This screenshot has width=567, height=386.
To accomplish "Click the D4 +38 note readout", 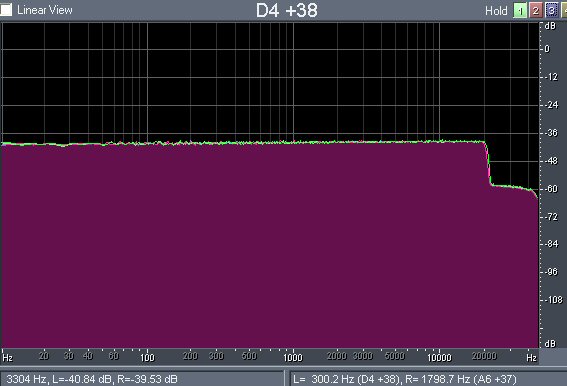I will click(x=286, y=10).
